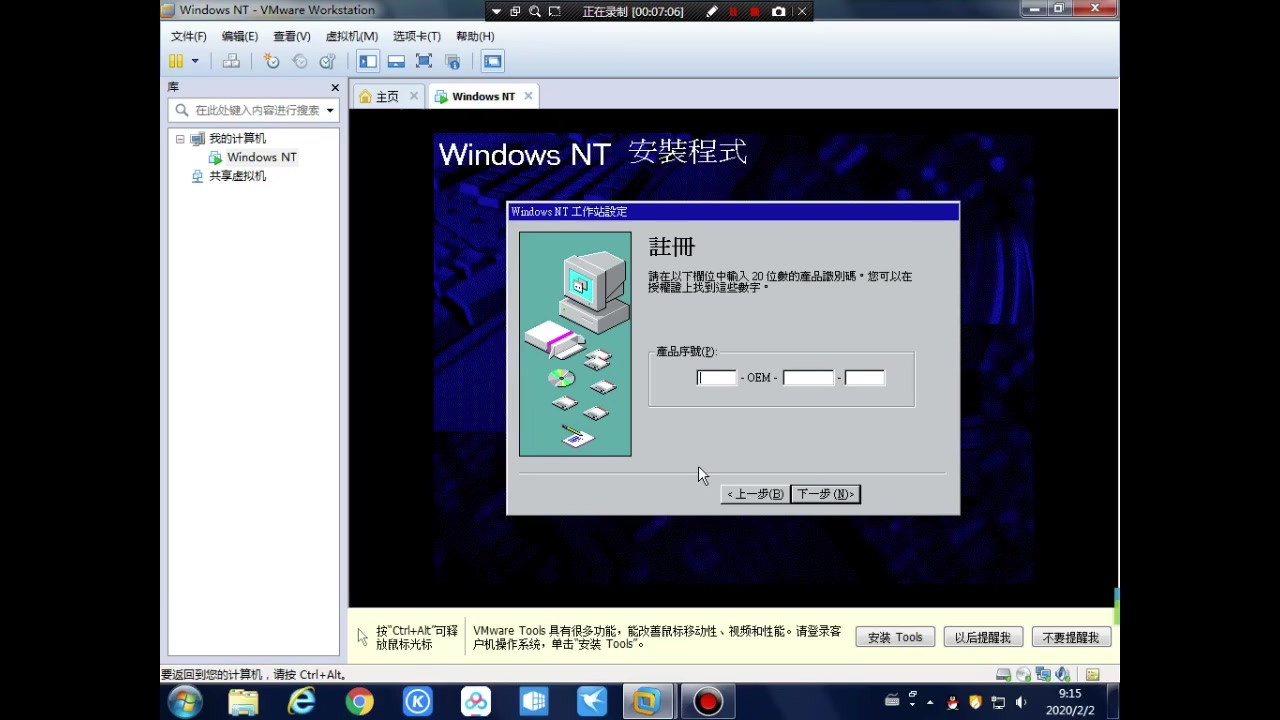This screenshot has width=1280, height=720.
Task: Revert the virtual machine to a snapshot
Action: [300, 61]
